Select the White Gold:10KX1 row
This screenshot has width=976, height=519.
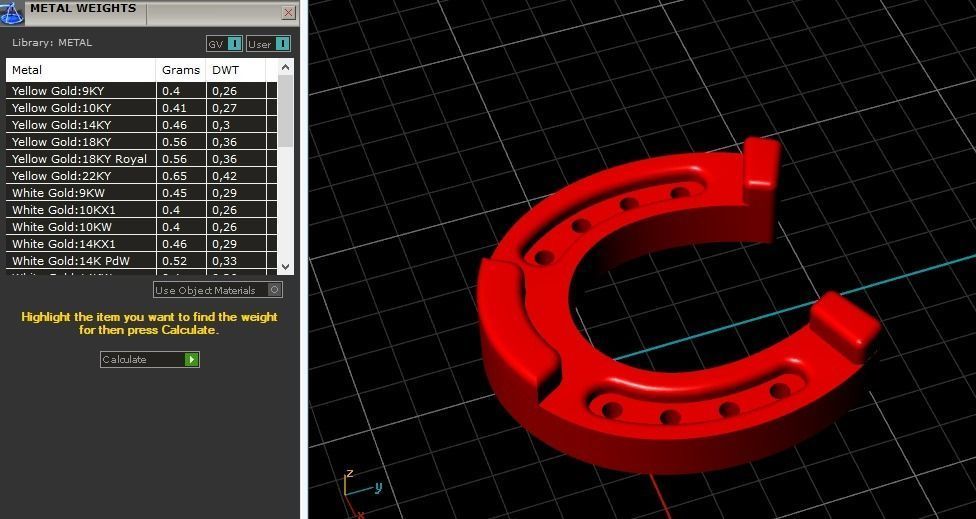[142, 210]
